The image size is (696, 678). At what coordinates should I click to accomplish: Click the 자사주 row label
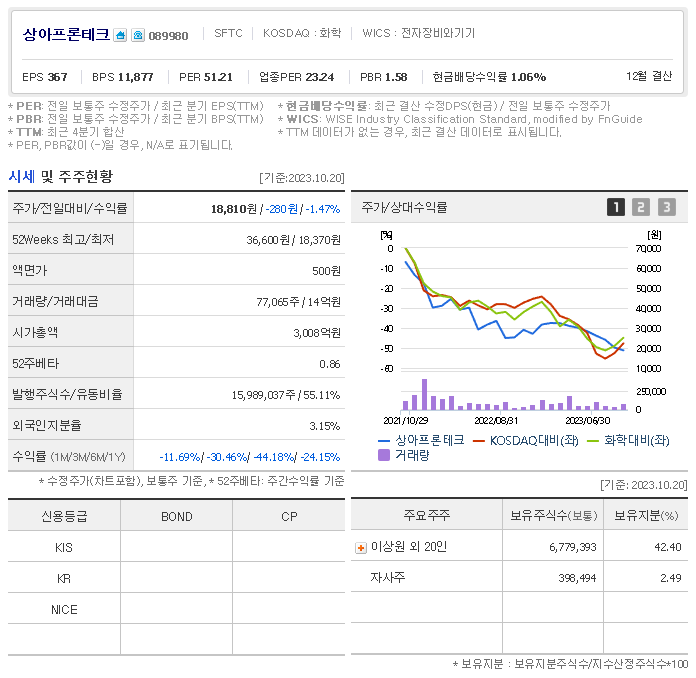(388, 577)
